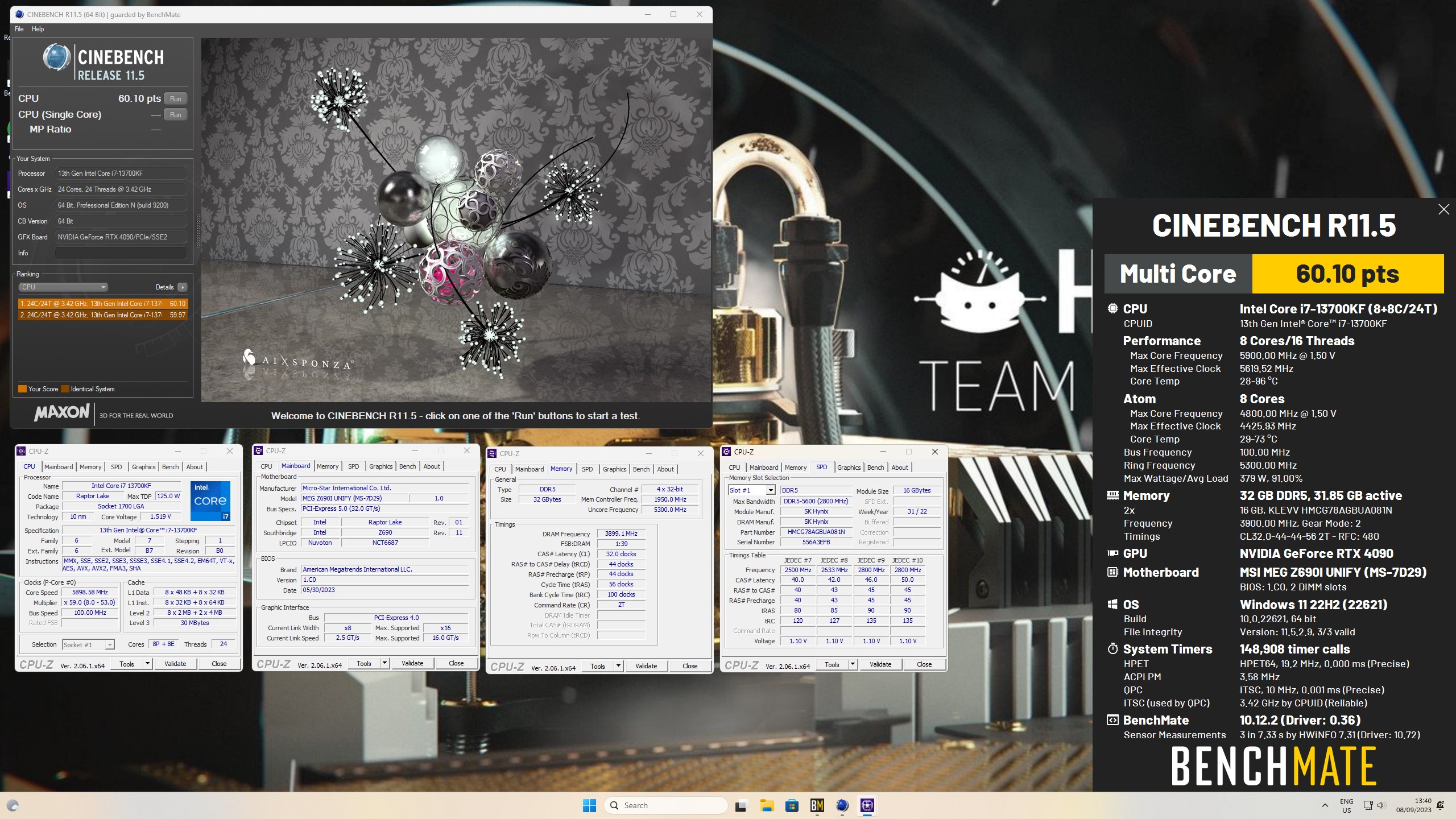
Task: Expand Tools arrow in CPU-Z Memory window
Action: pos(619,666)
